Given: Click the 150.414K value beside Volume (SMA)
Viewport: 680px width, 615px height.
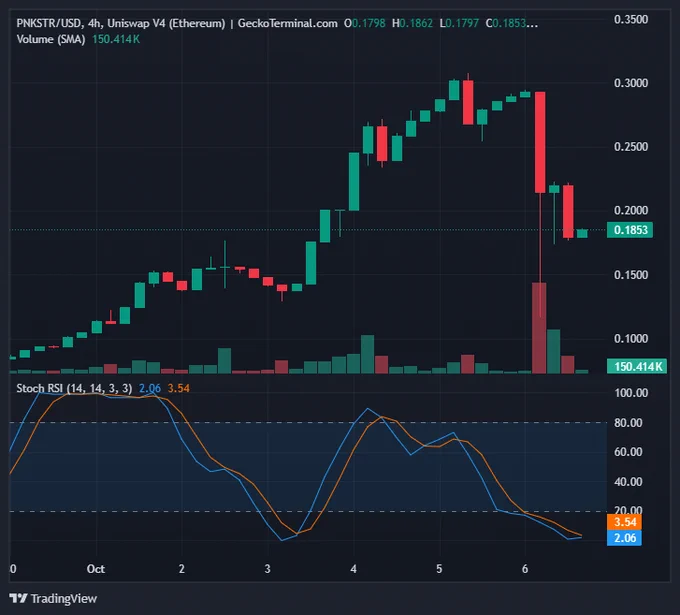Looking at the screenshot, I should click(x=116, y=39).
